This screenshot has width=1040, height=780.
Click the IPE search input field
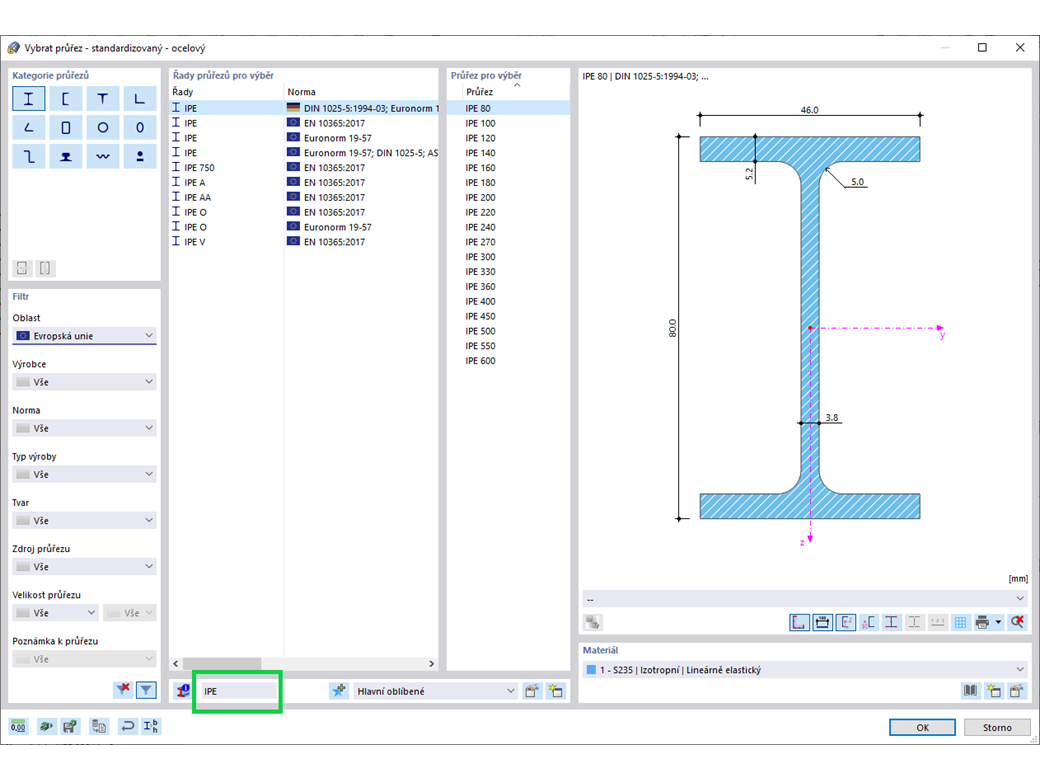click(239, 691)
